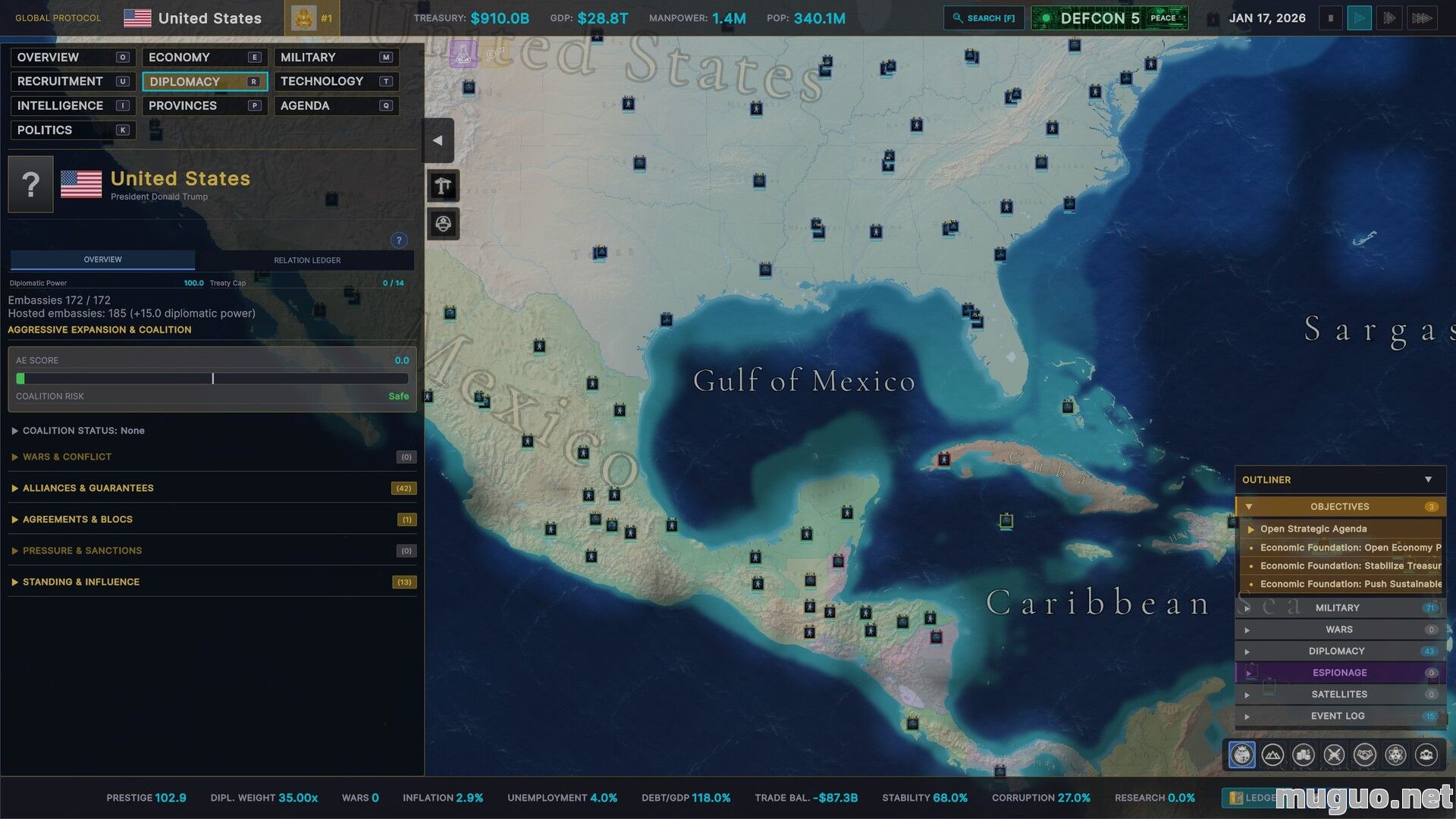Click the large question mark portrait box
This screenshot has height=819, width=1456.
tap(30, 184)
